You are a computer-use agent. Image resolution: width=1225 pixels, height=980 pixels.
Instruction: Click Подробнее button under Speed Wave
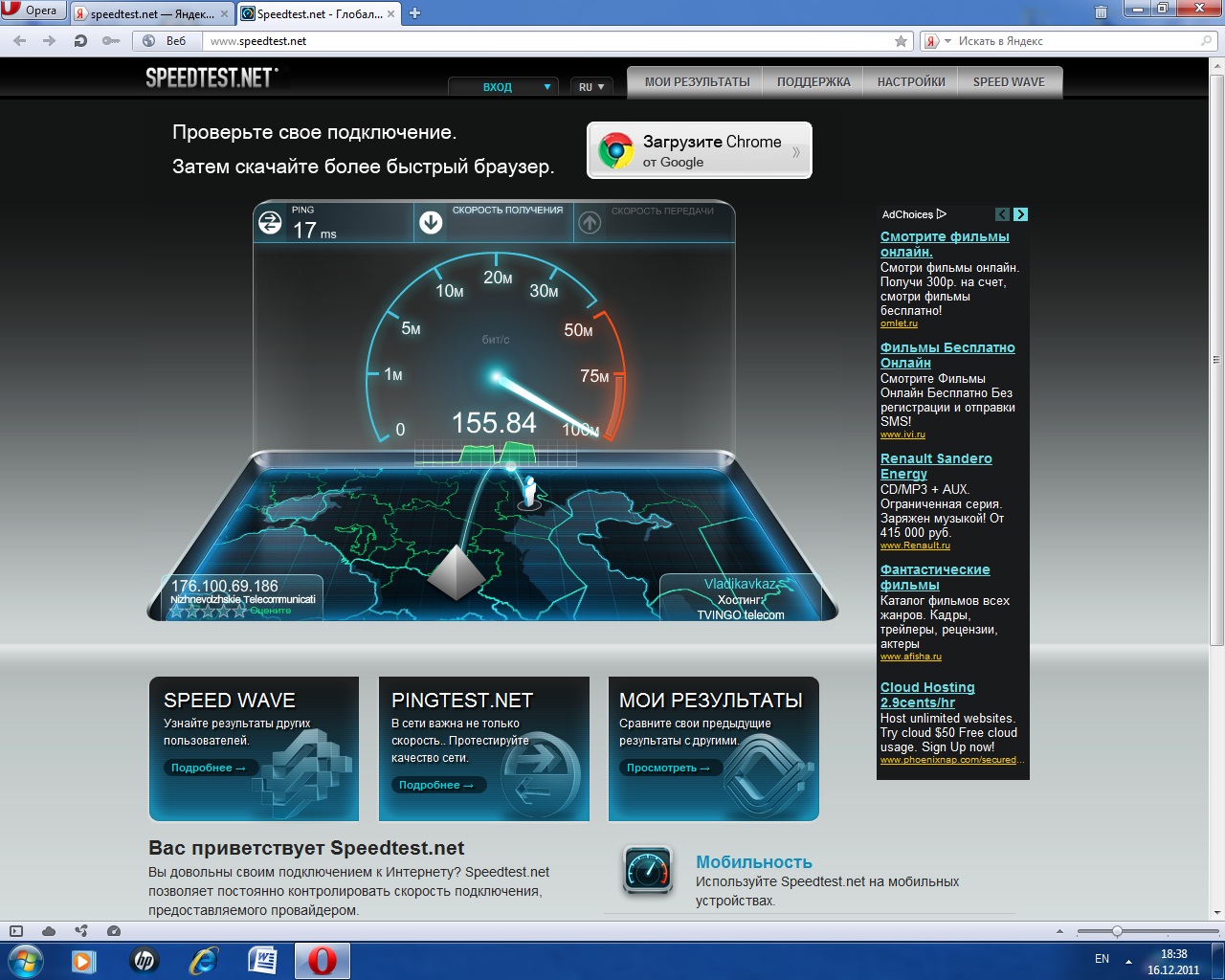(208, 768)
